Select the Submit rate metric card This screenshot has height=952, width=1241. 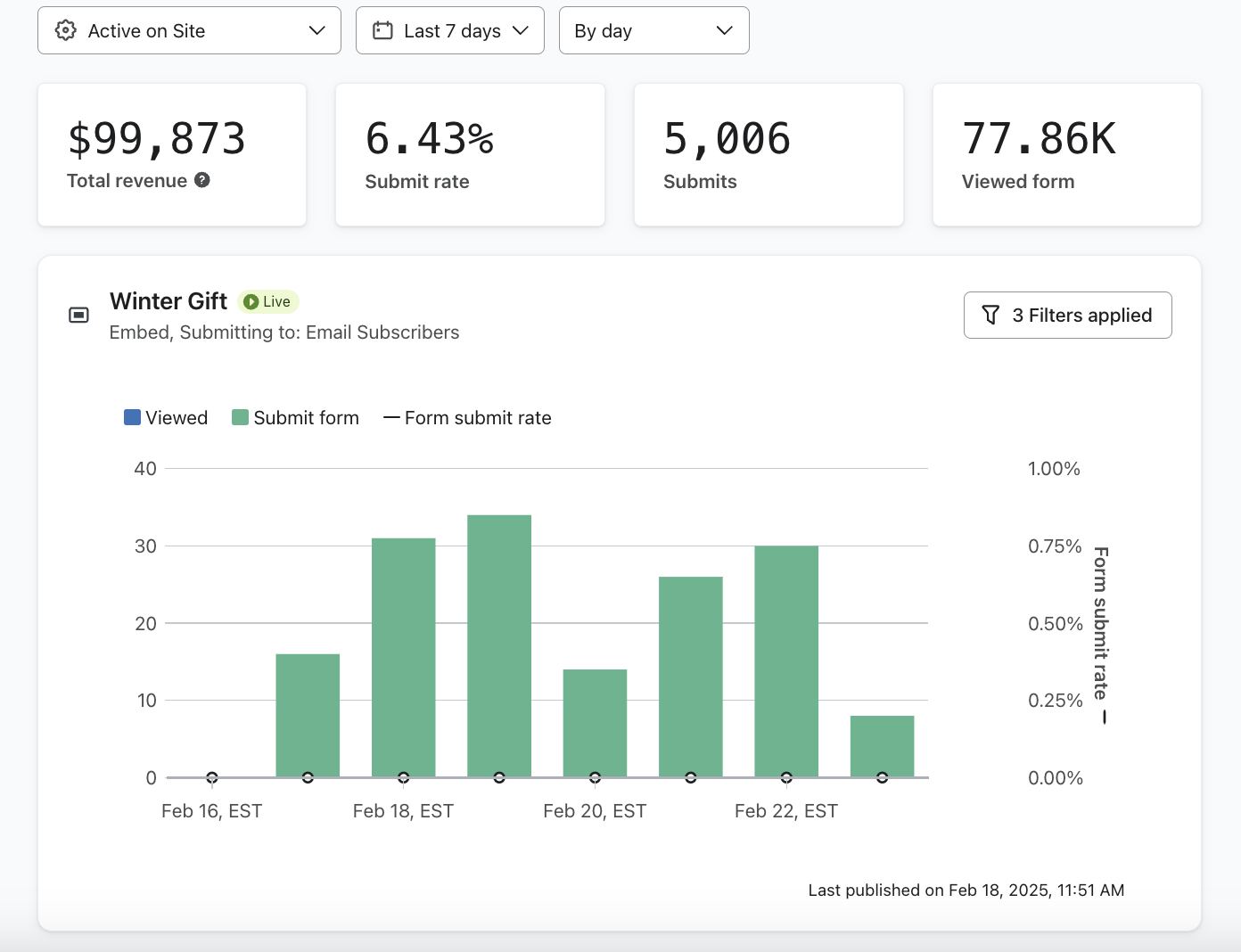click(x=470, y=155)
